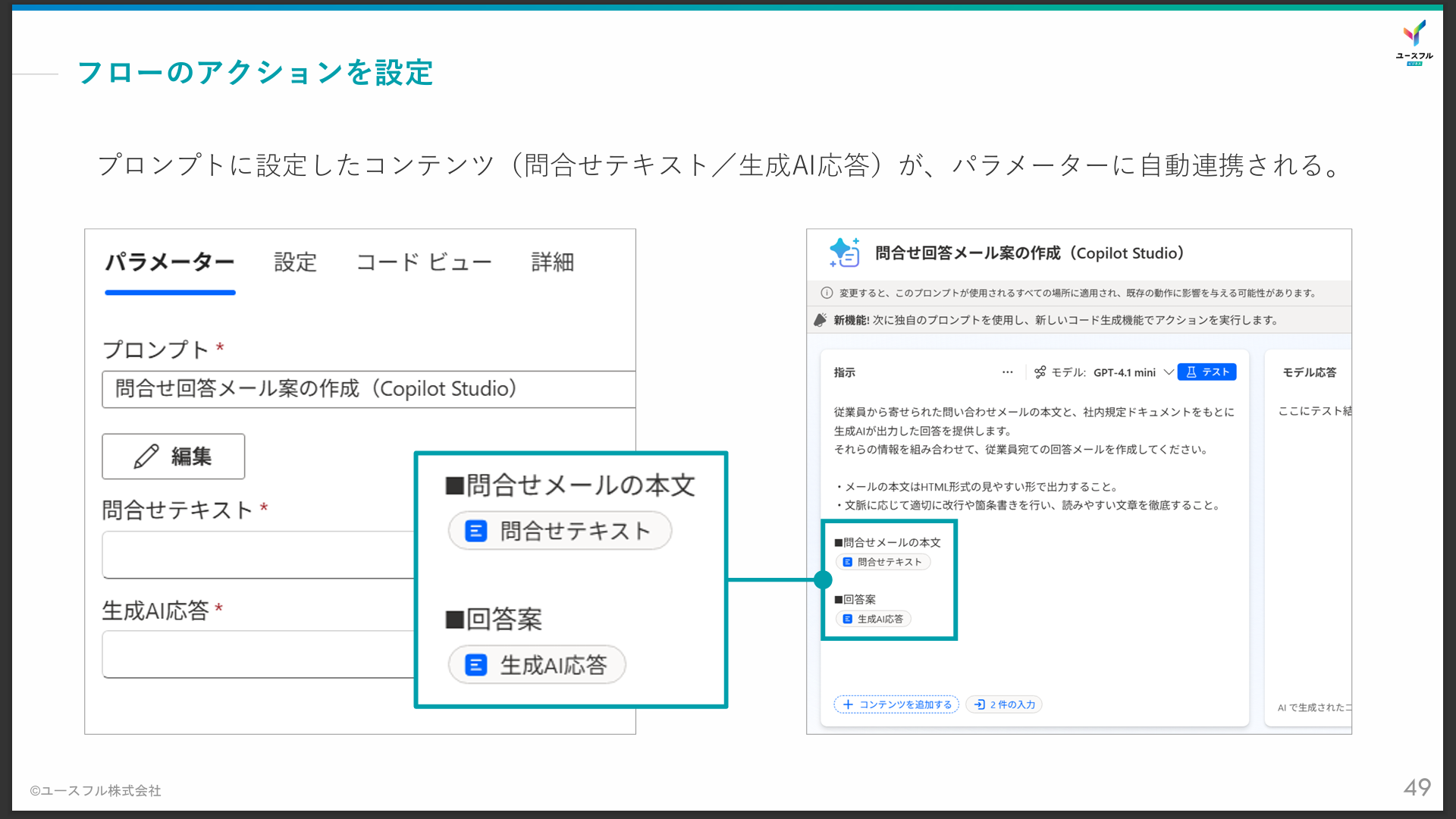Open the 2 件の入力 inputs list
Image resolution: width=1456 pixels, height=819 pixels.
[x=1004, y=704]
